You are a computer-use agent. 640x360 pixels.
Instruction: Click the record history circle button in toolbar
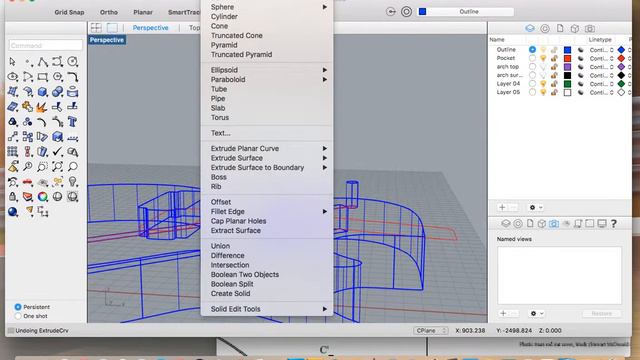tap(406, 12)
